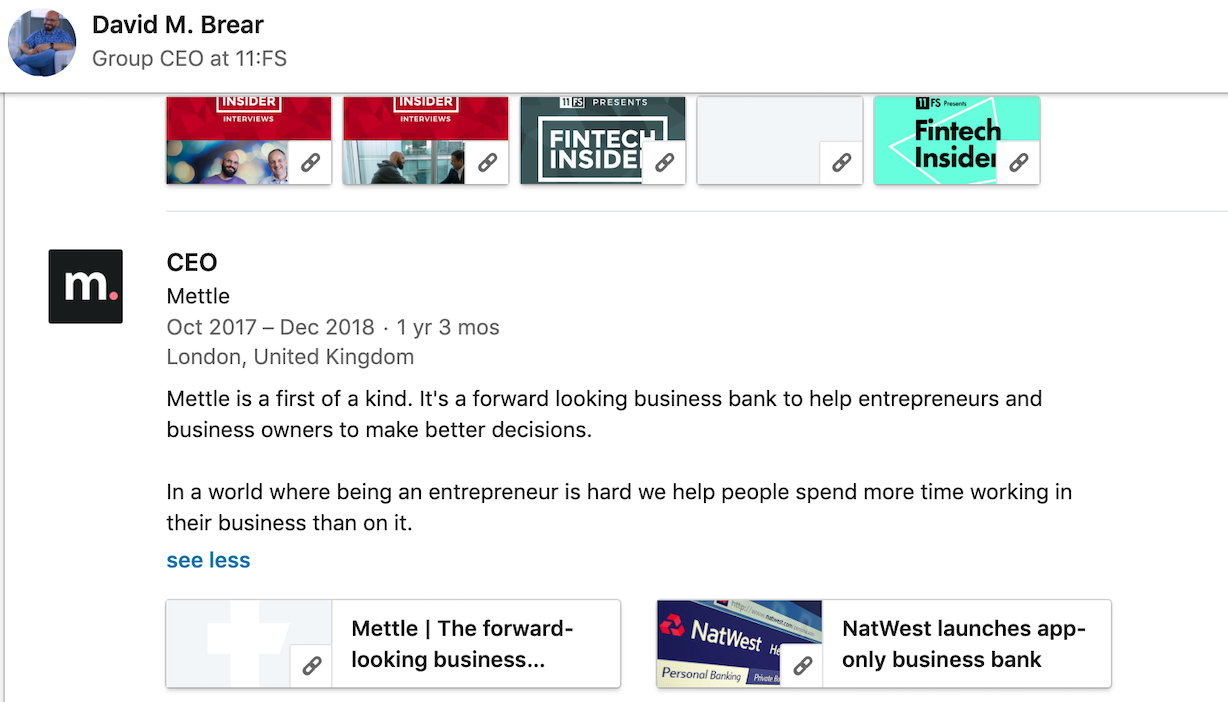Click link icon on second Insider Interviews thumbnail

point(487,163)
